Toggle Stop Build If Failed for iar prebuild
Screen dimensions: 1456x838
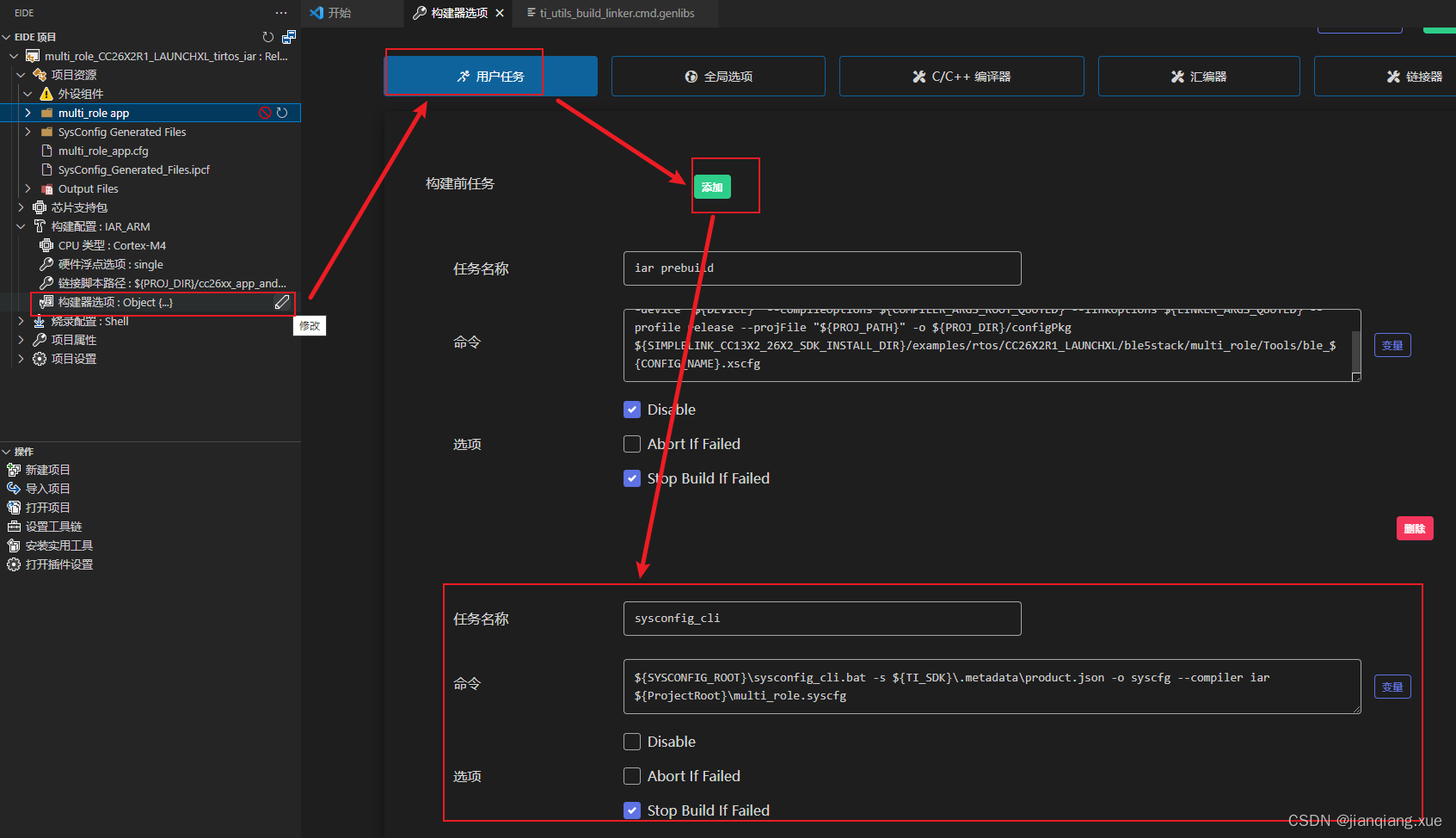tap(632, 478)
